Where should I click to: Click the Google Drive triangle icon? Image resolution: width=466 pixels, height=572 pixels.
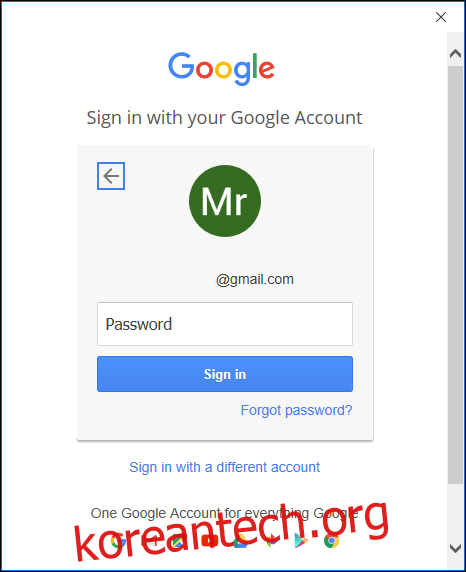[242, 542]
